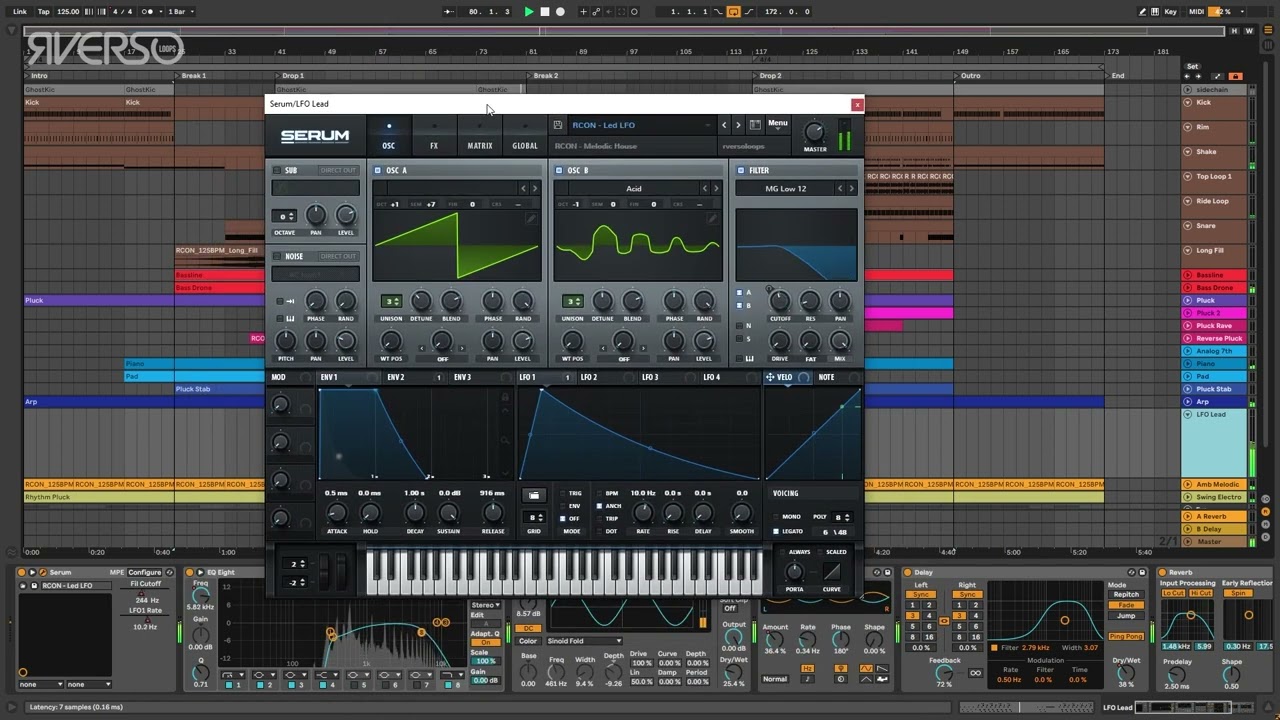Viewport: 1280px width, 720px height.
Task: Arm the transport Record button
Action: pyautogui.click(x=560, y=12)
